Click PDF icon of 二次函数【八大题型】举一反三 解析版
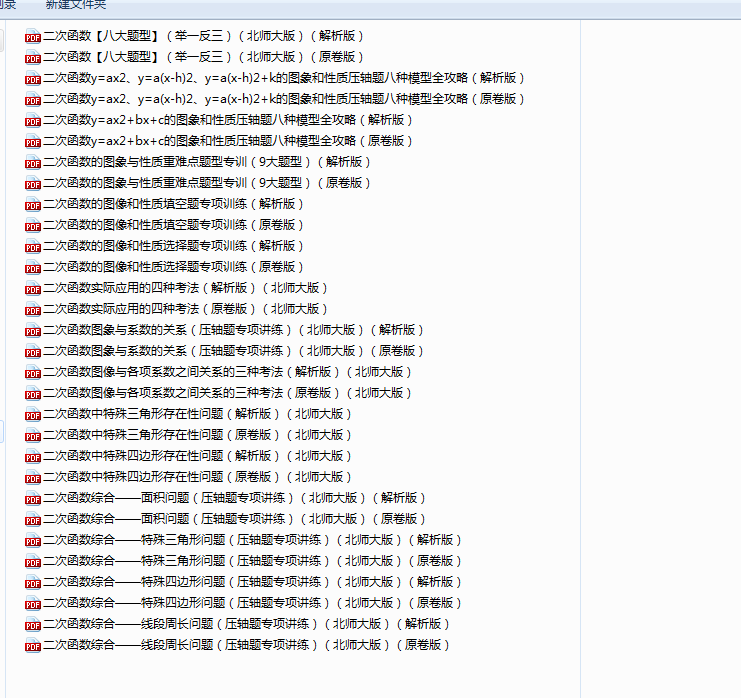The height and width of the screenshot is (698, 741). [33, 36]
